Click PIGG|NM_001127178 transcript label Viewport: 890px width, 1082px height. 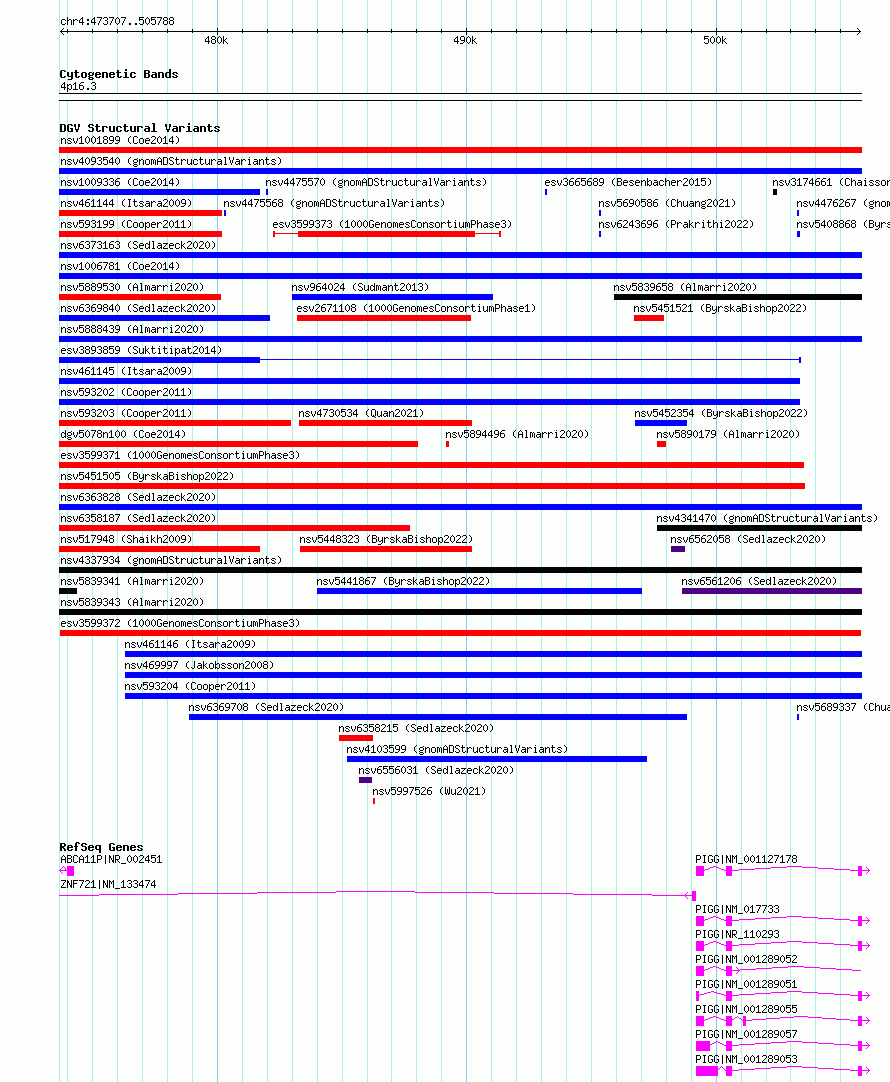(746, 860)
